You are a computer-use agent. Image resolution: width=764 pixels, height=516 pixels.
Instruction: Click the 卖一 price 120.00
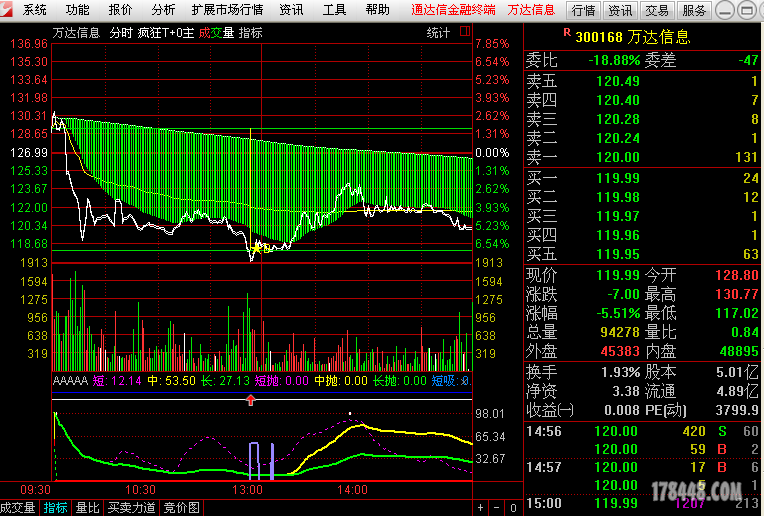click(618, 157)
